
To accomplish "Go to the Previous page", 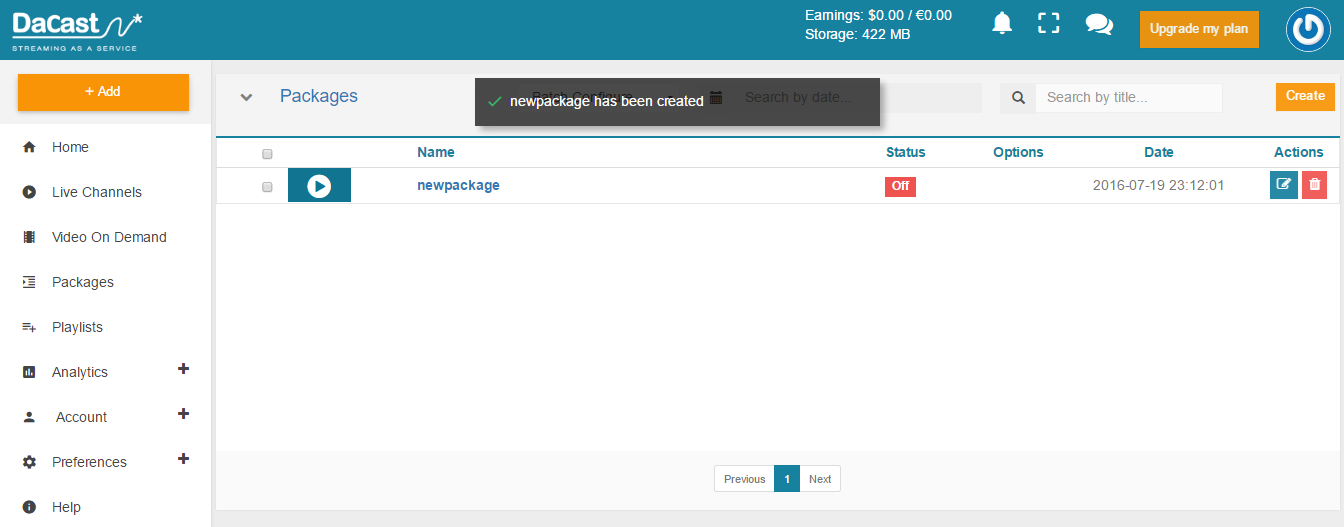I will pos(745,479).
